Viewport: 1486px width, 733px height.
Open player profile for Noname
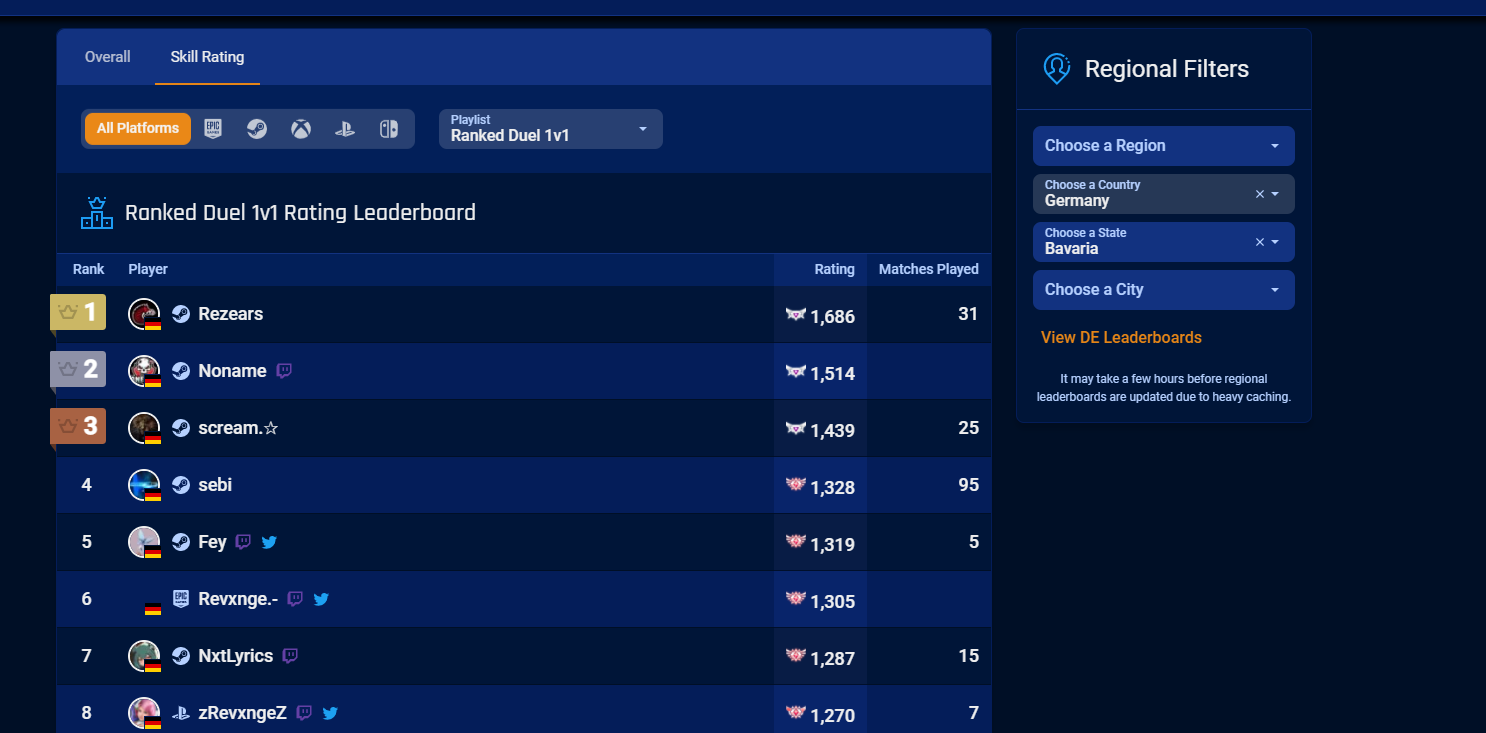click(232, 371)
